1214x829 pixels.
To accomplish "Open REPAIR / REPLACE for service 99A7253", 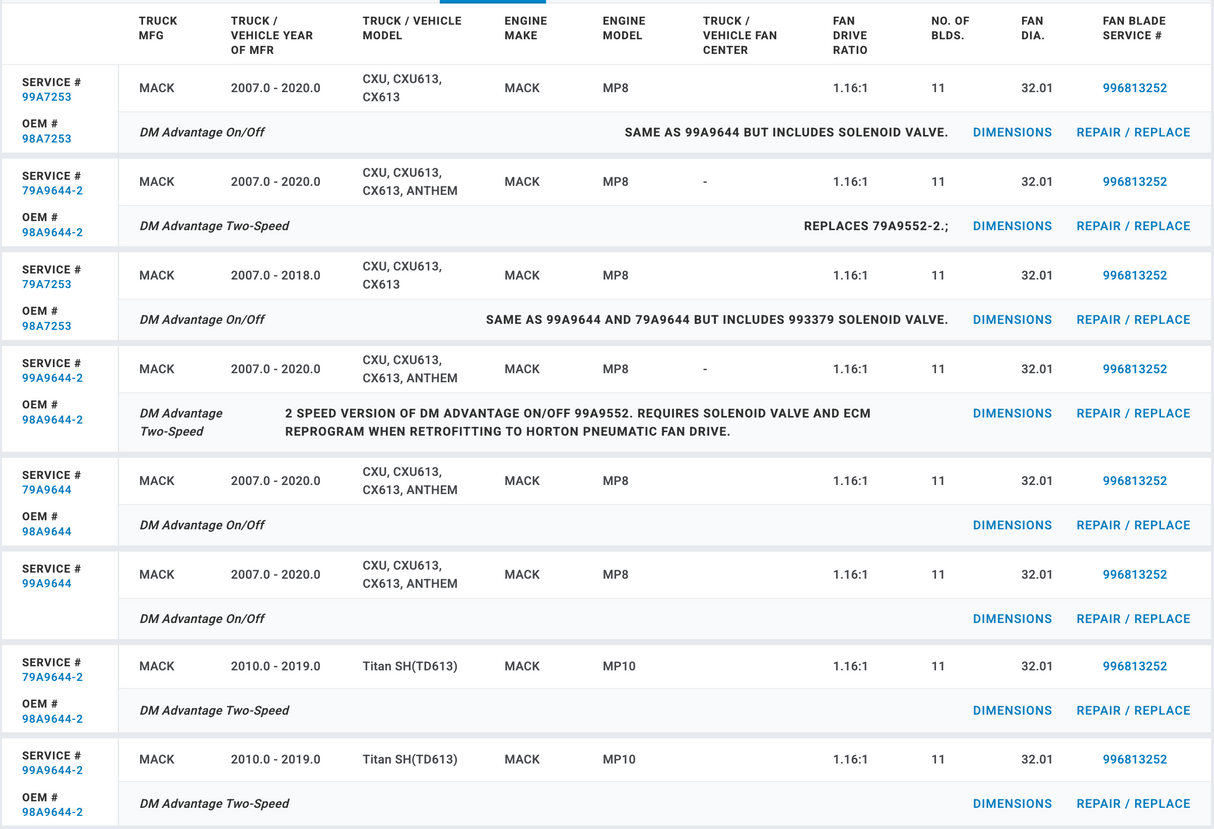I will click(x=1133, y=132).
